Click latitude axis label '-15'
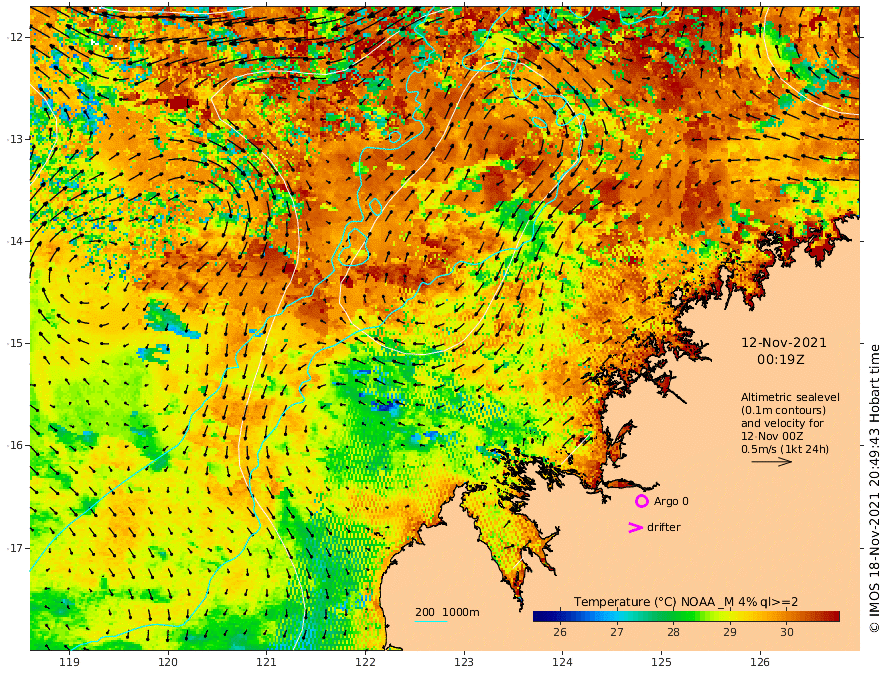Screen dimensions: 880x680 pos(15,343)
